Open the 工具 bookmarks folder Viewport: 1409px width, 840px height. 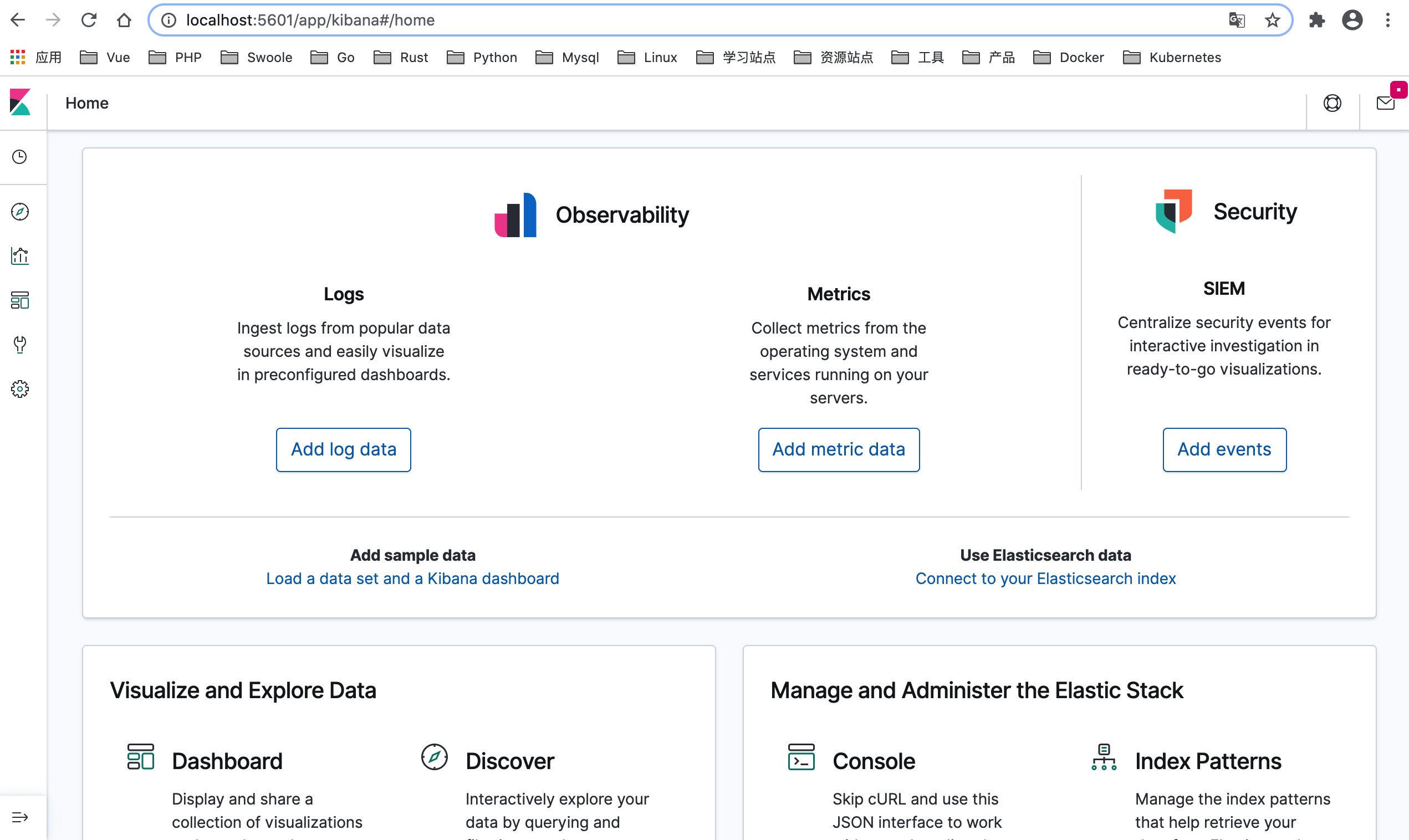[917, 57]
